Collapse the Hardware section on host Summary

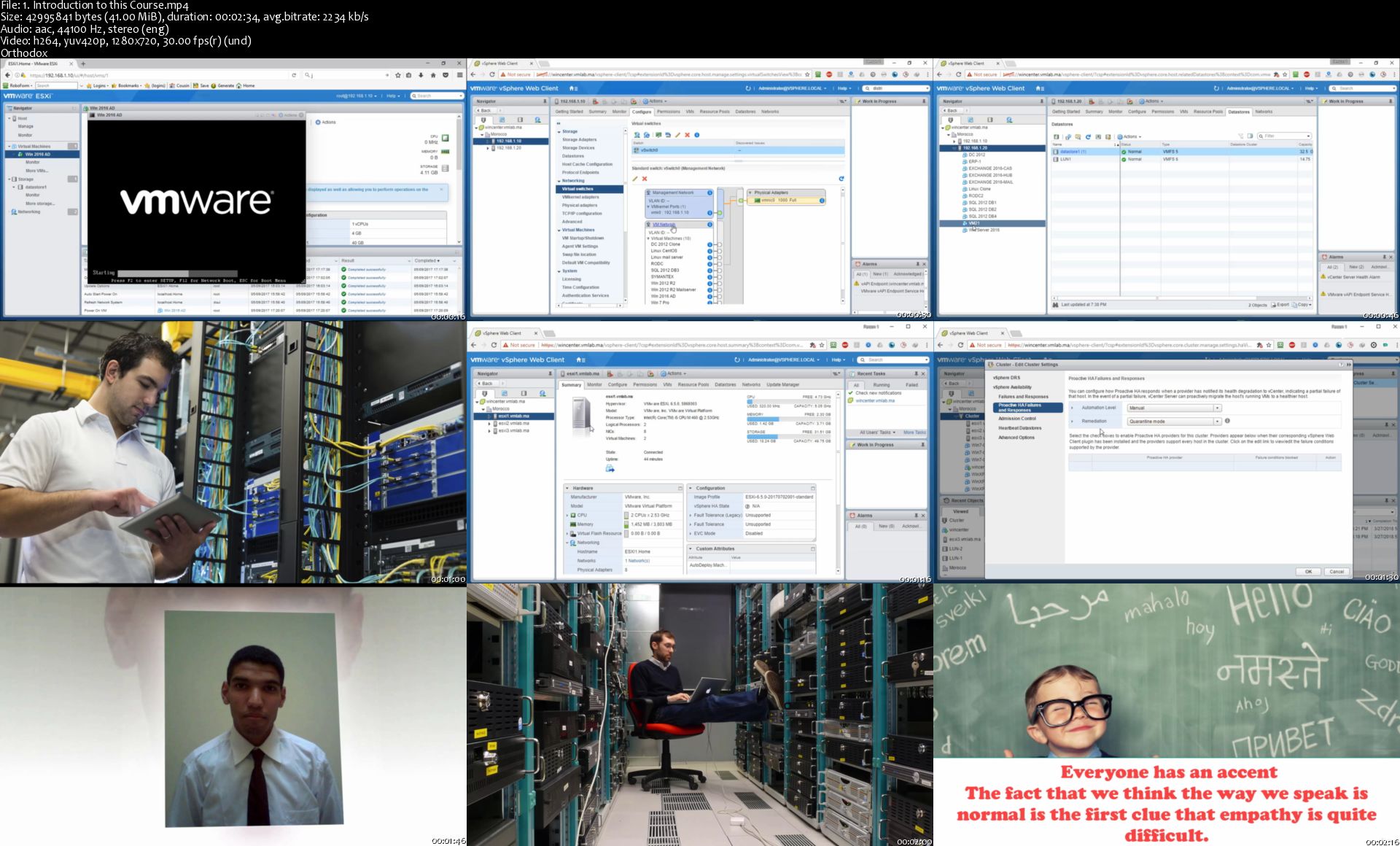point(567,488)
